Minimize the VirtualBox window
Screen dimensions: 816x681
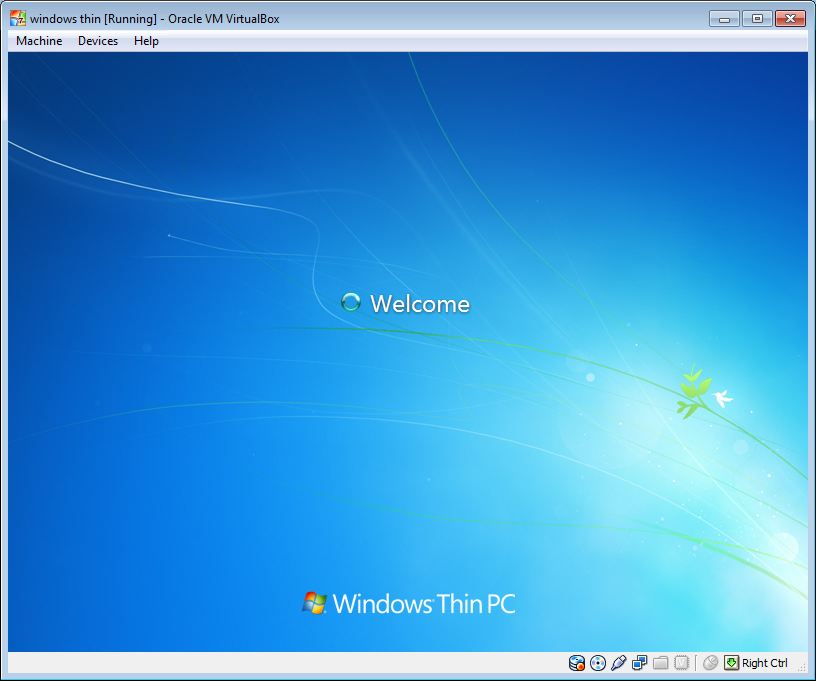(724, 19)
